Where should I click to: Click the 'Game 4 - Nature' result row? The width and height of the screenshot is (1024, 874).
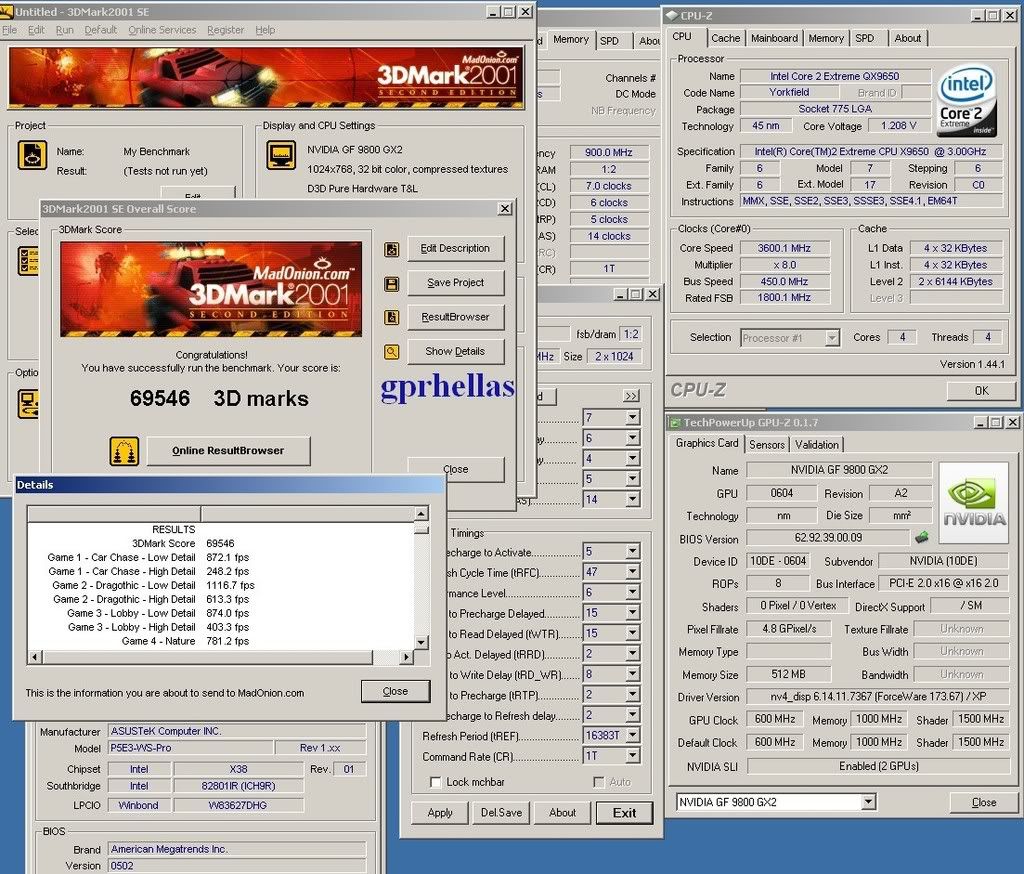[221, 641]
